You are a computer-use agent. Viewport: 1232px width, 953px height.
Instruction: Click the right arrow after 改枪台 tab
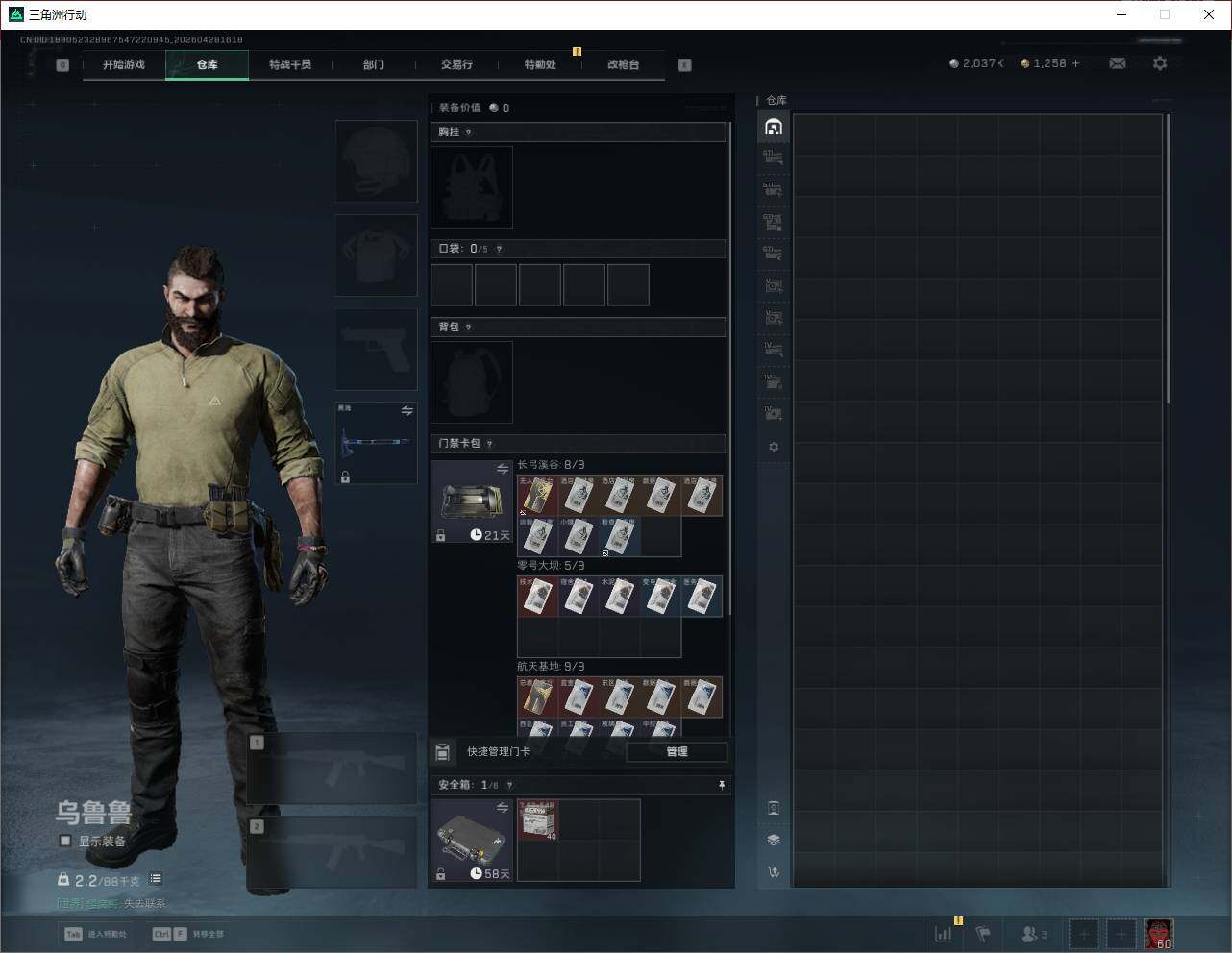click(685, 65)
